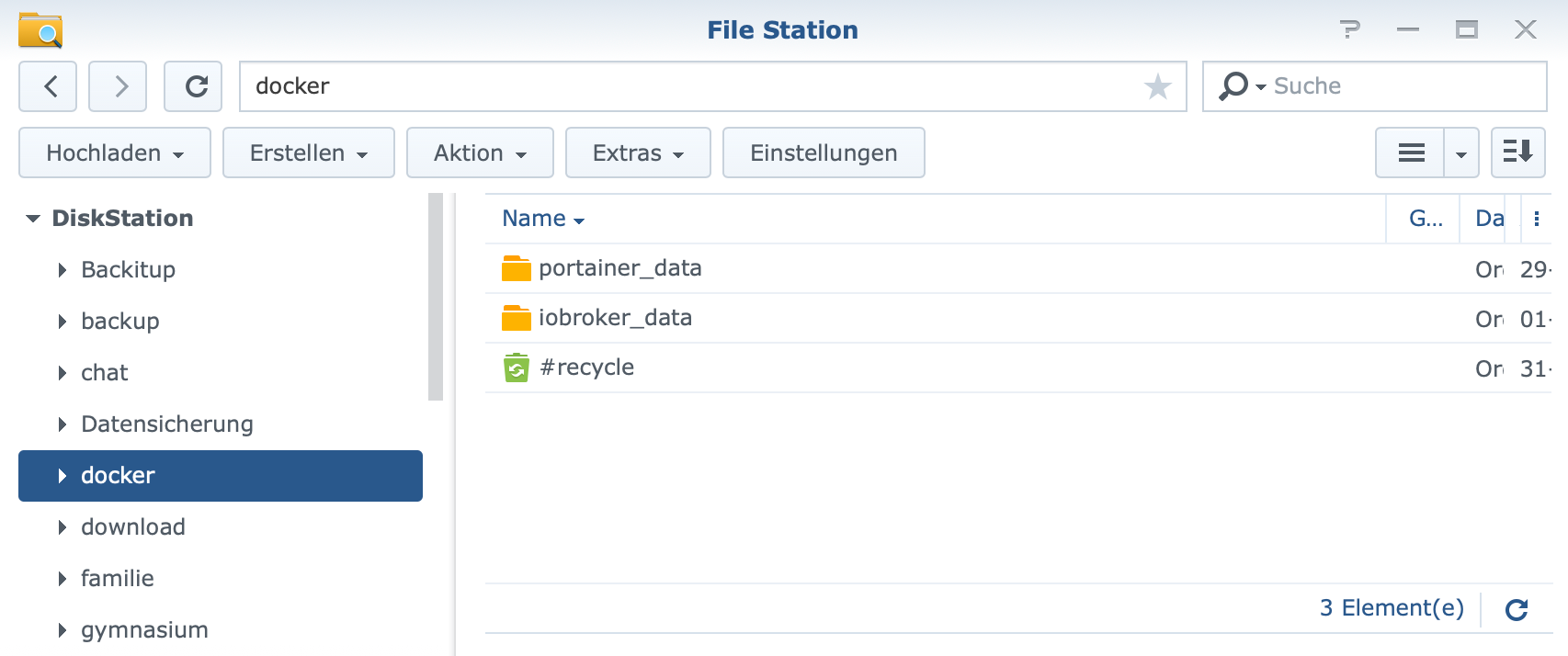The height and width of the screenshot is (656, 1568).
Task: Open the sort order button
Action: click(1517, 153)
